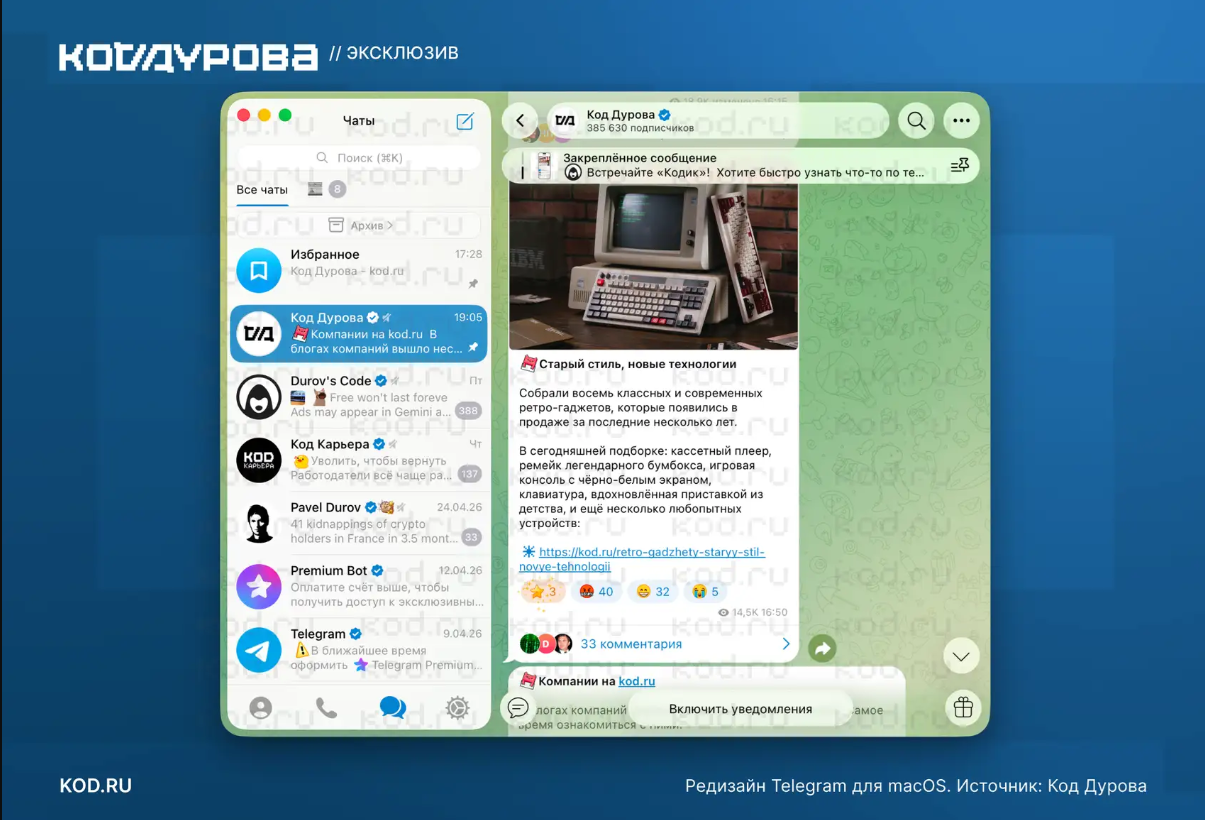
Task: Open the 33 комментария thread
Action: pos(654,644)
